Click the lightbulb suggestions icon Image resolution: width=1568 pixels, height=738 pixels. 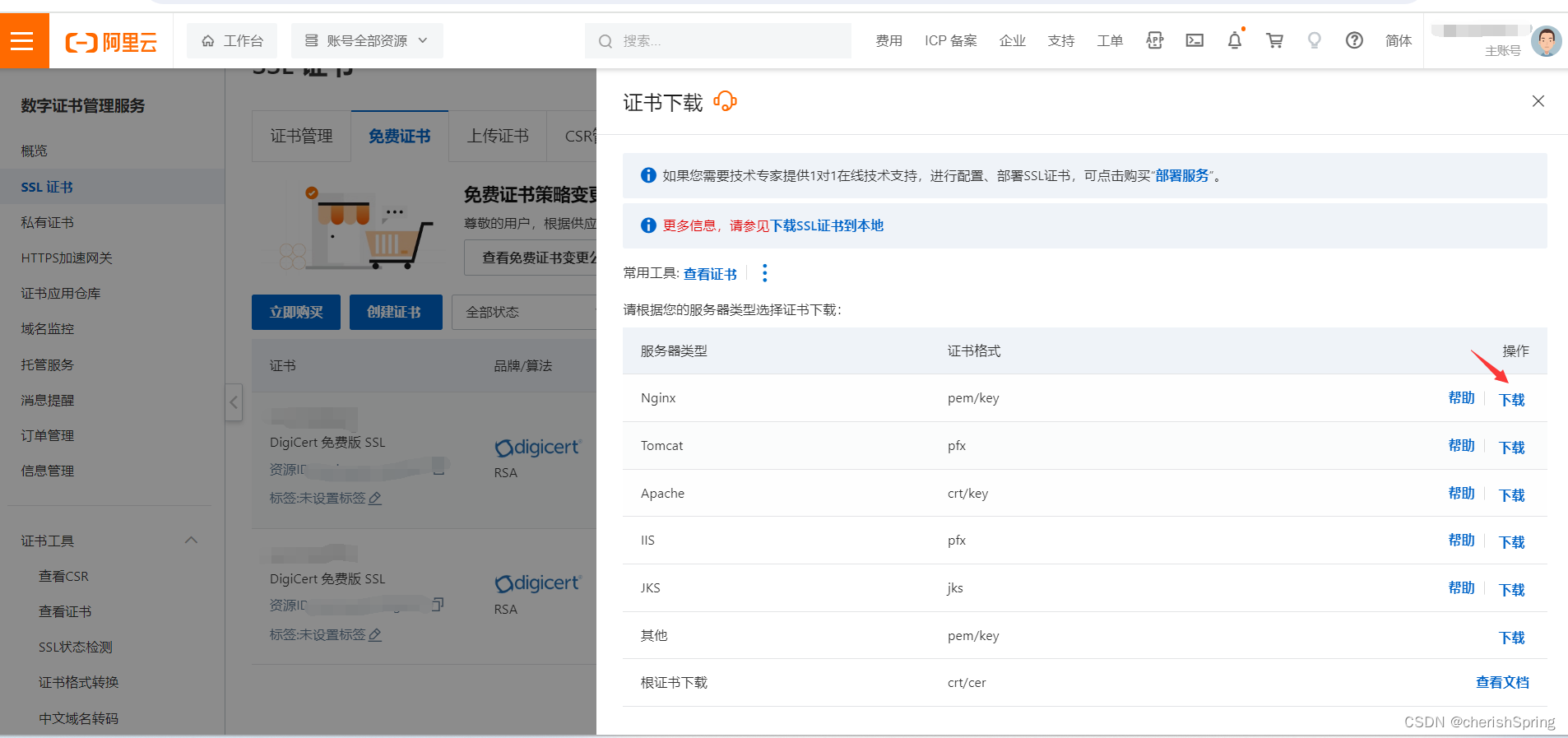coord(1315,40)
